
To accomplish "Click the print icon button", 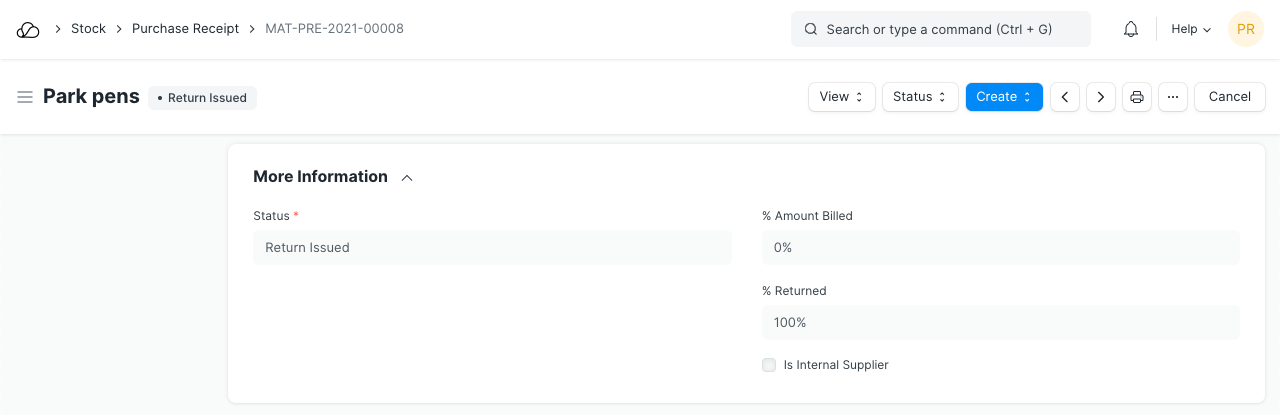I will point(1137,97).
